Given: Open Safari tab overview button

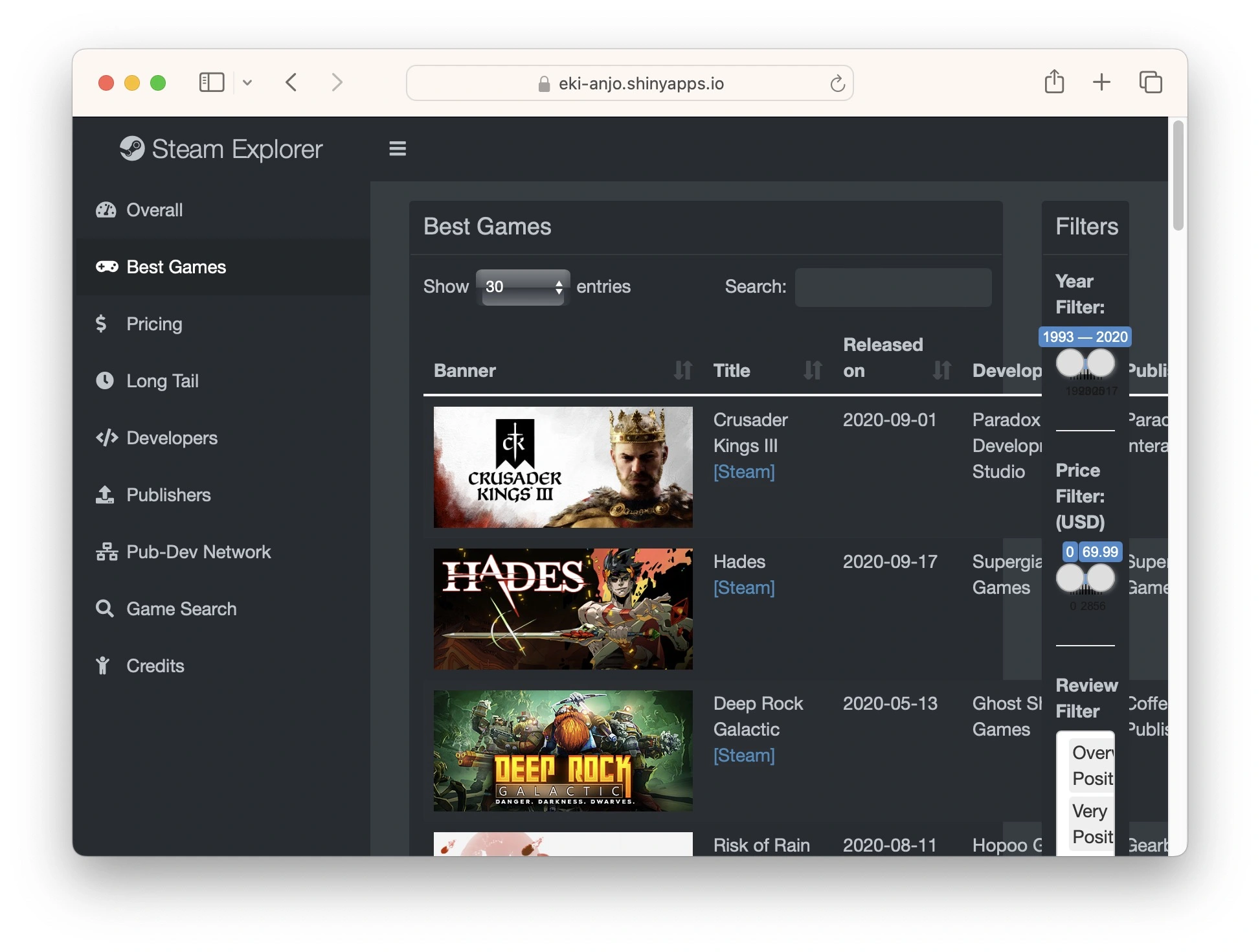Looking at the screenshot, I should [x=1151, y=83].
